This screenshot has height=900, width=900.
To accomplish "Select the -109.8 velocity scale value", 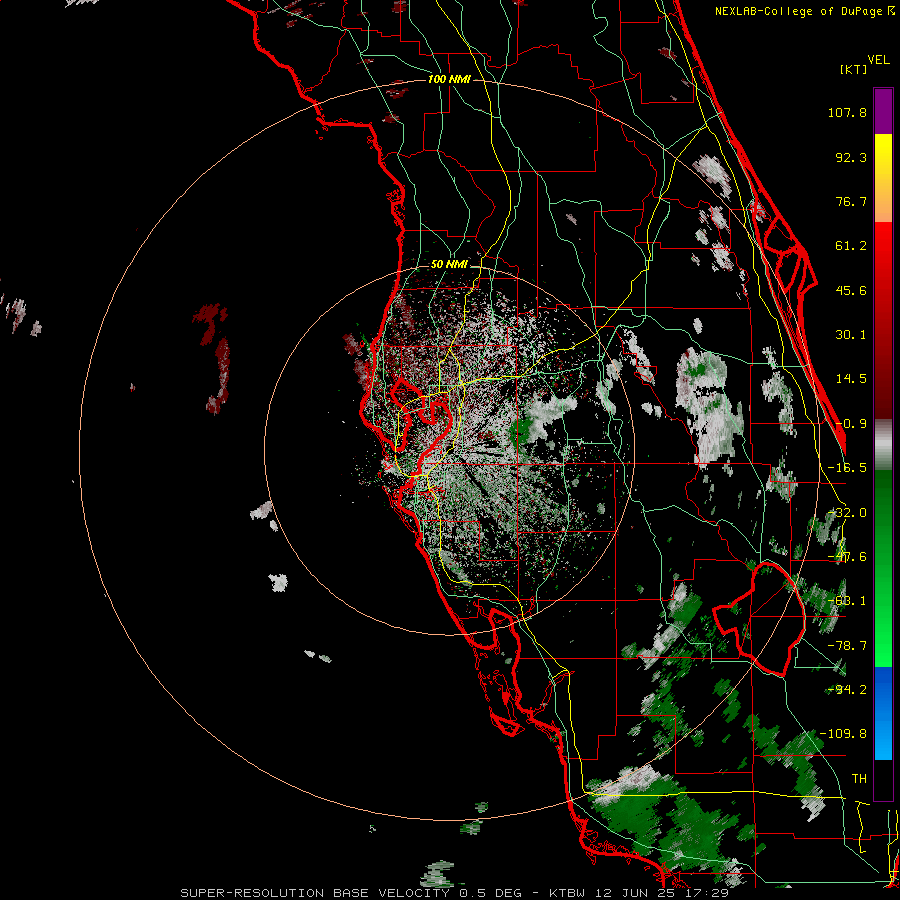I will coord(843,734).
